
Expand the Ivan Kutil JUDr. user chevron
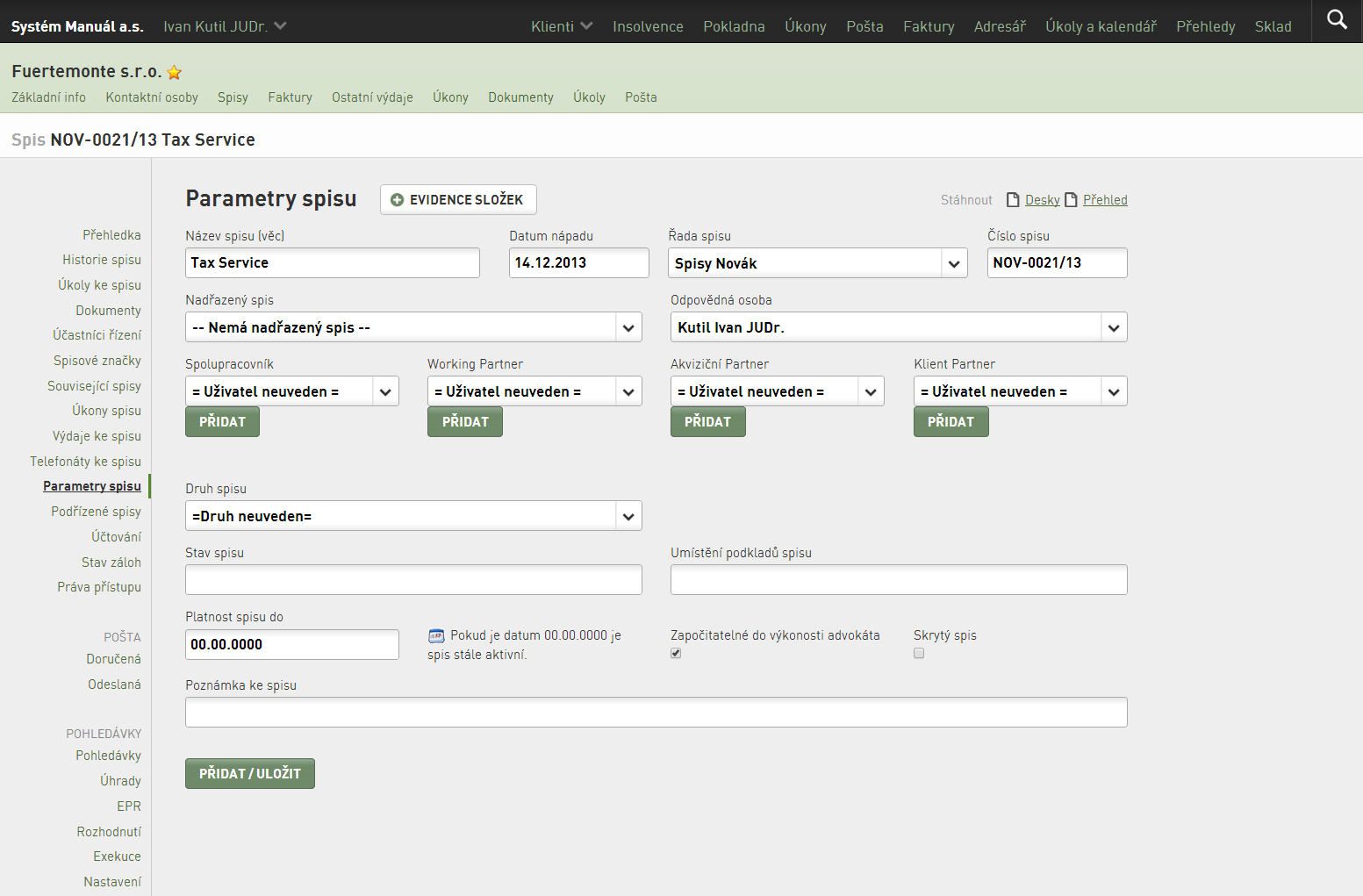[281, 26]
